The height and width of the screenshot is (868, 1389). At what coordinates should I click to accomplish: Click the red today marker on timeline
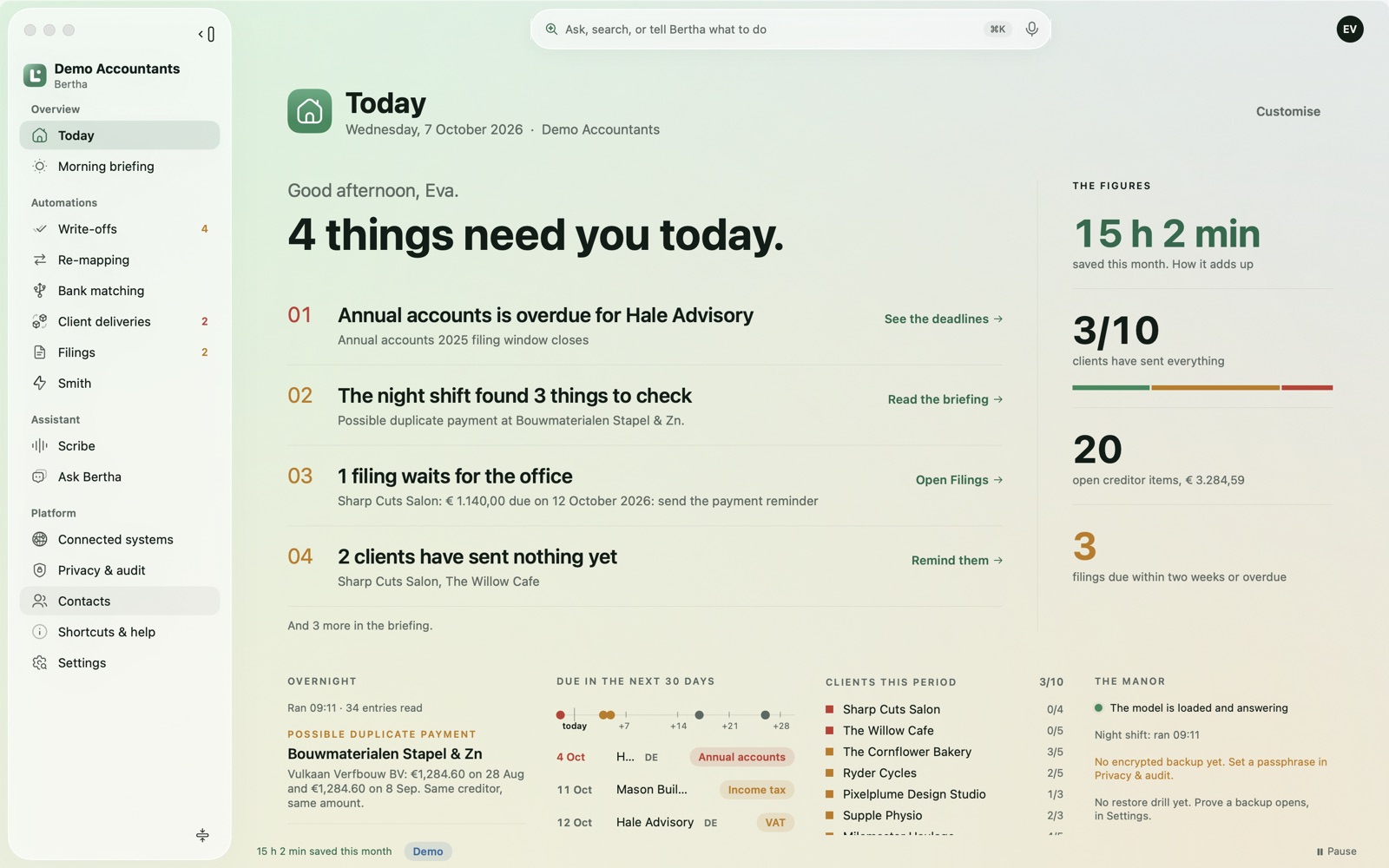click(x=561, y=715)
